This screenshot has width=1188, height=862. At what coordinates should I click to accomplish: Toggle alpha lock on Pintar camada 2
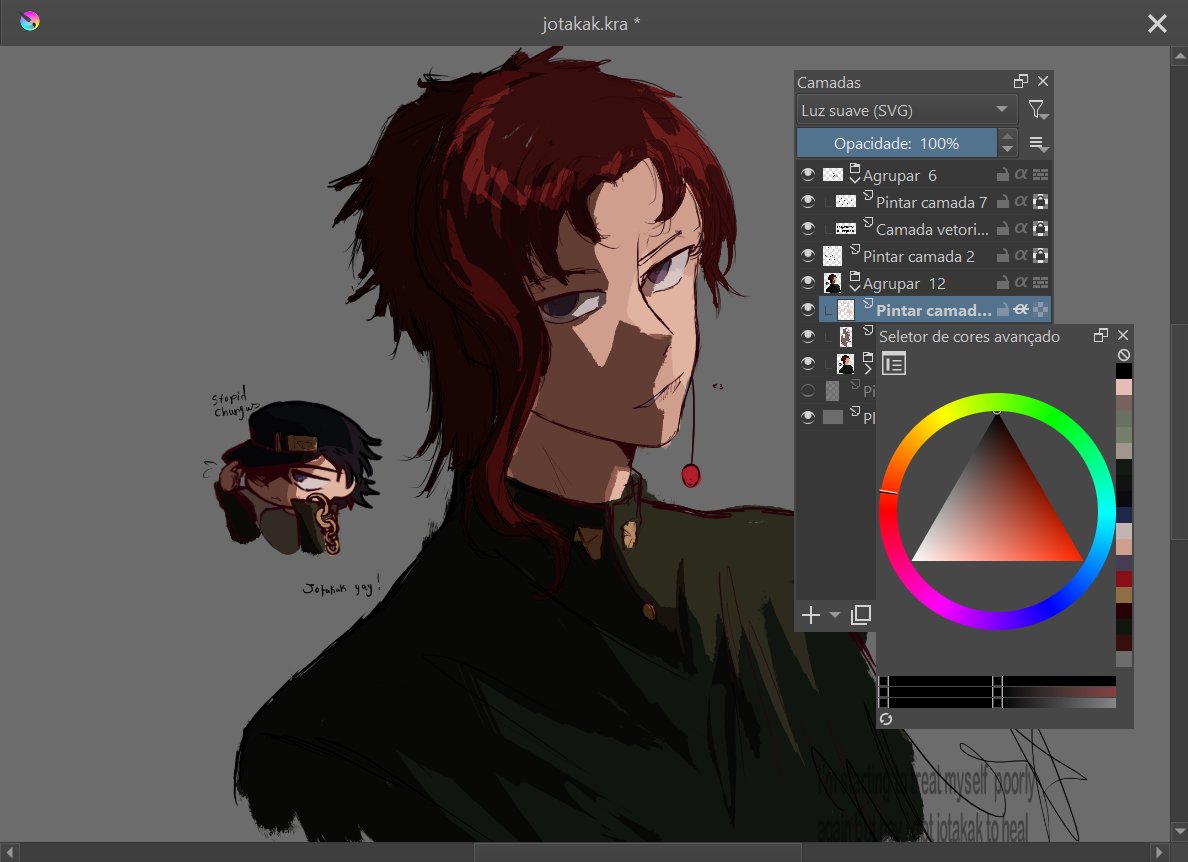pos(1040,255)
